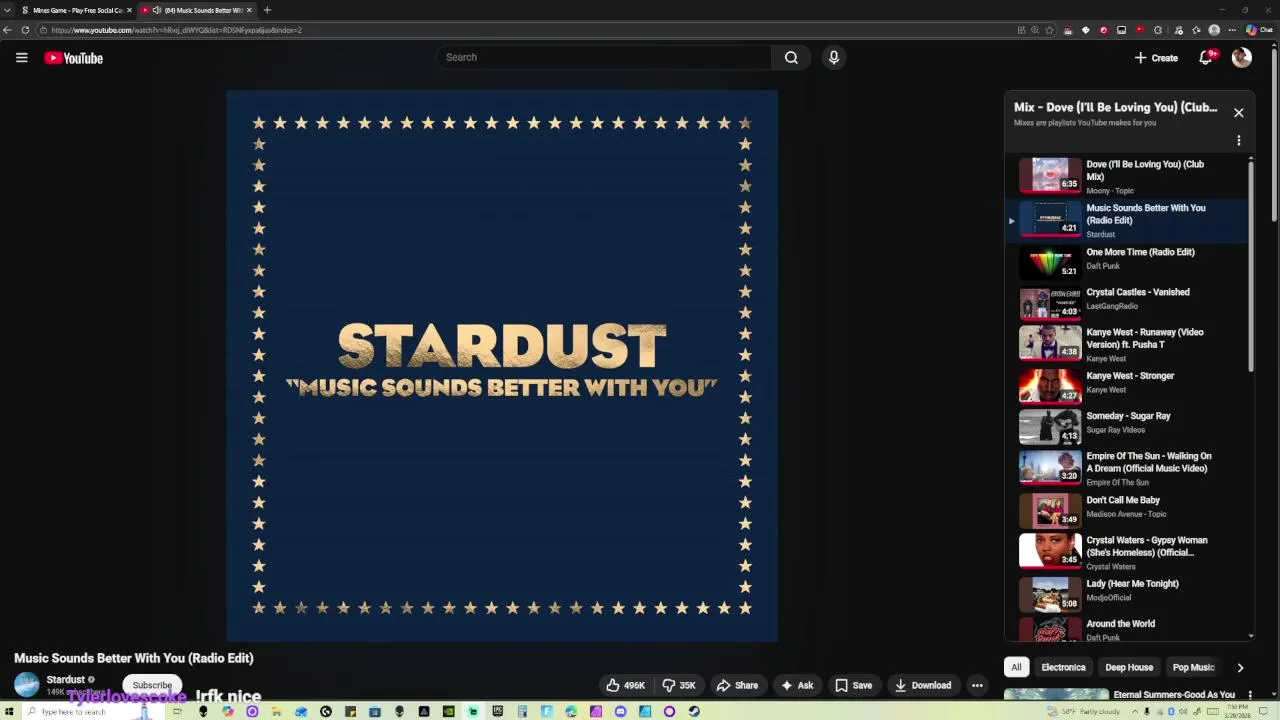
Task: Click the search magnifier button
Action: (791, 57)
